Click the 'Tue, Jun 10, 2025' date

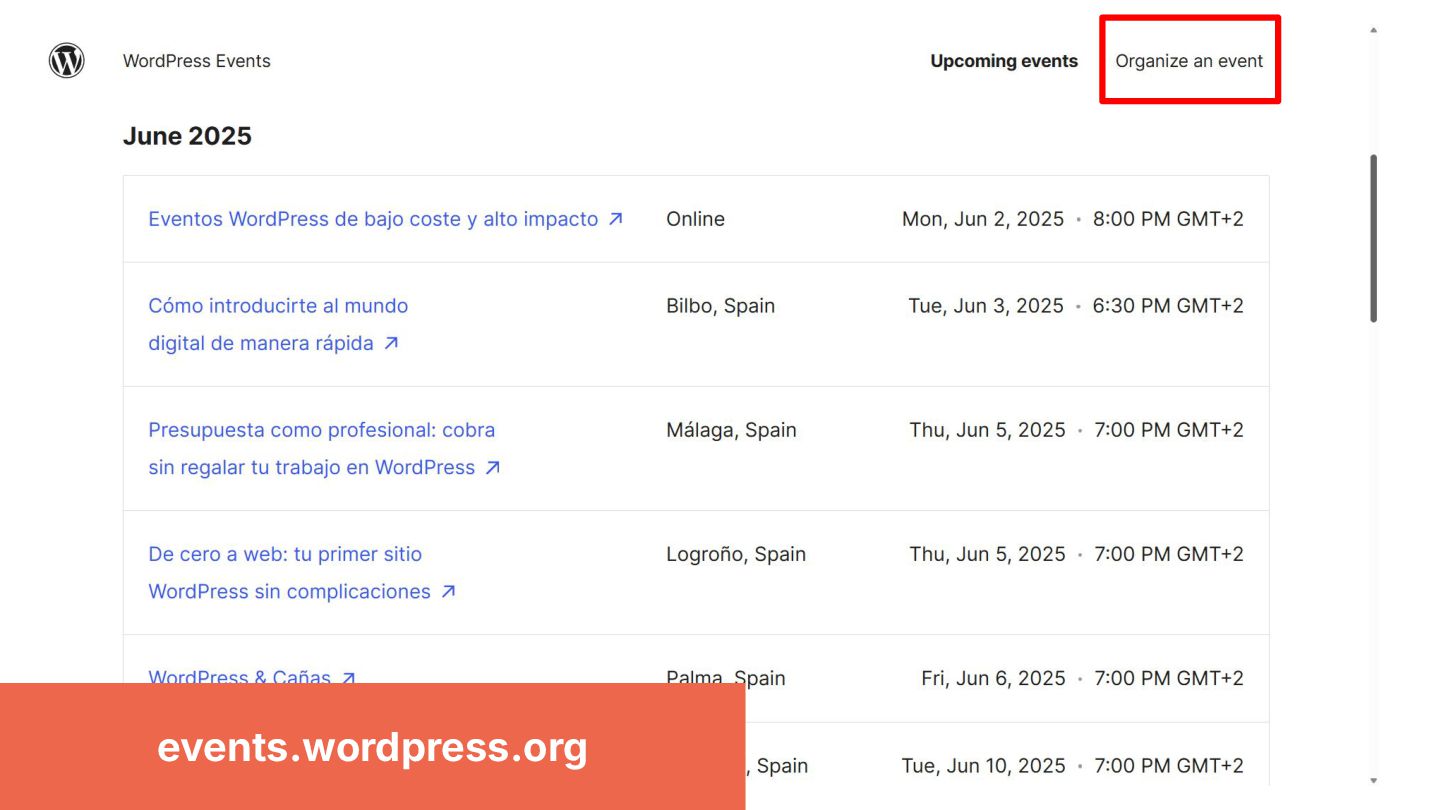coord(984,766)
